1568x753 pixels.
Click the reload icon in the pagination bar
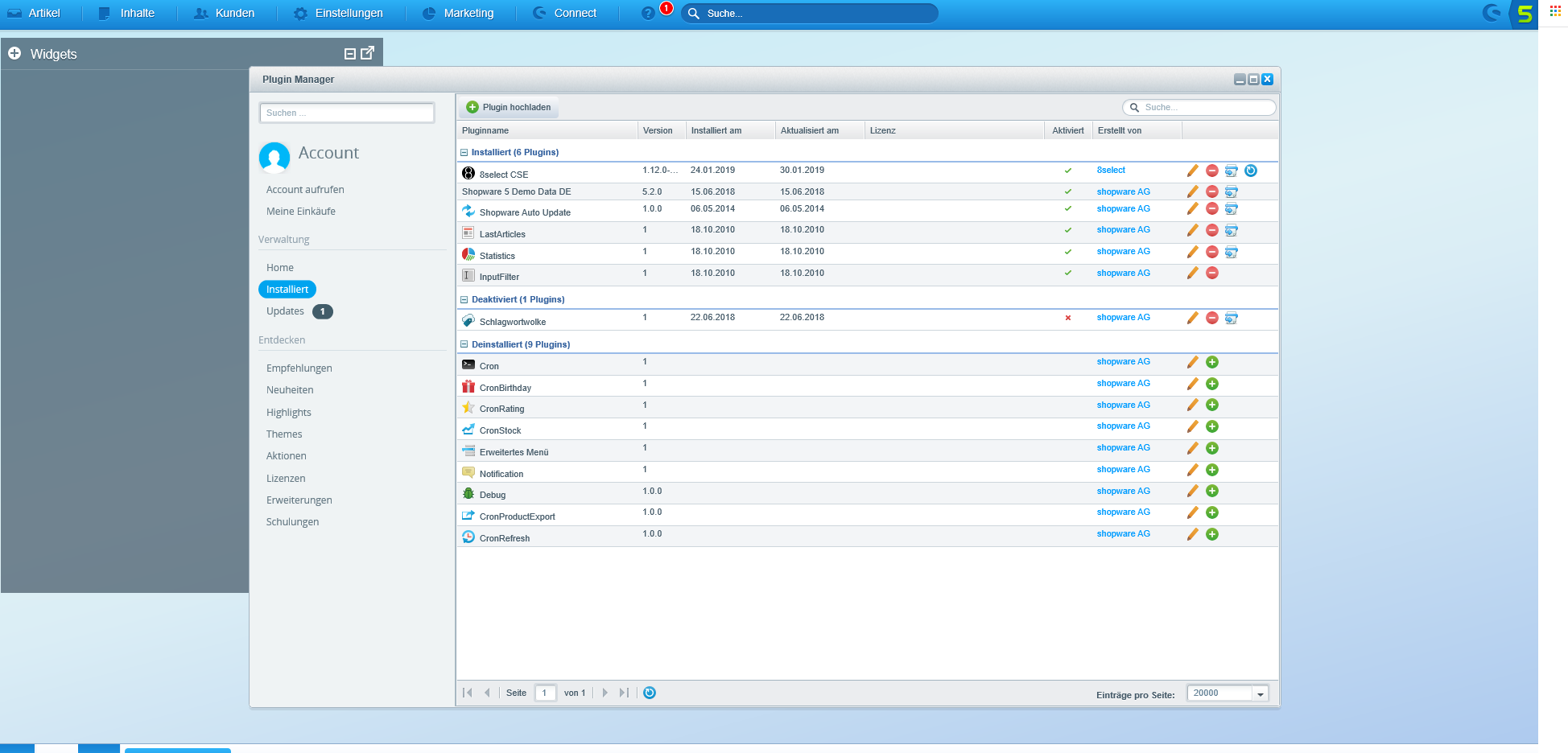point(650,693)
